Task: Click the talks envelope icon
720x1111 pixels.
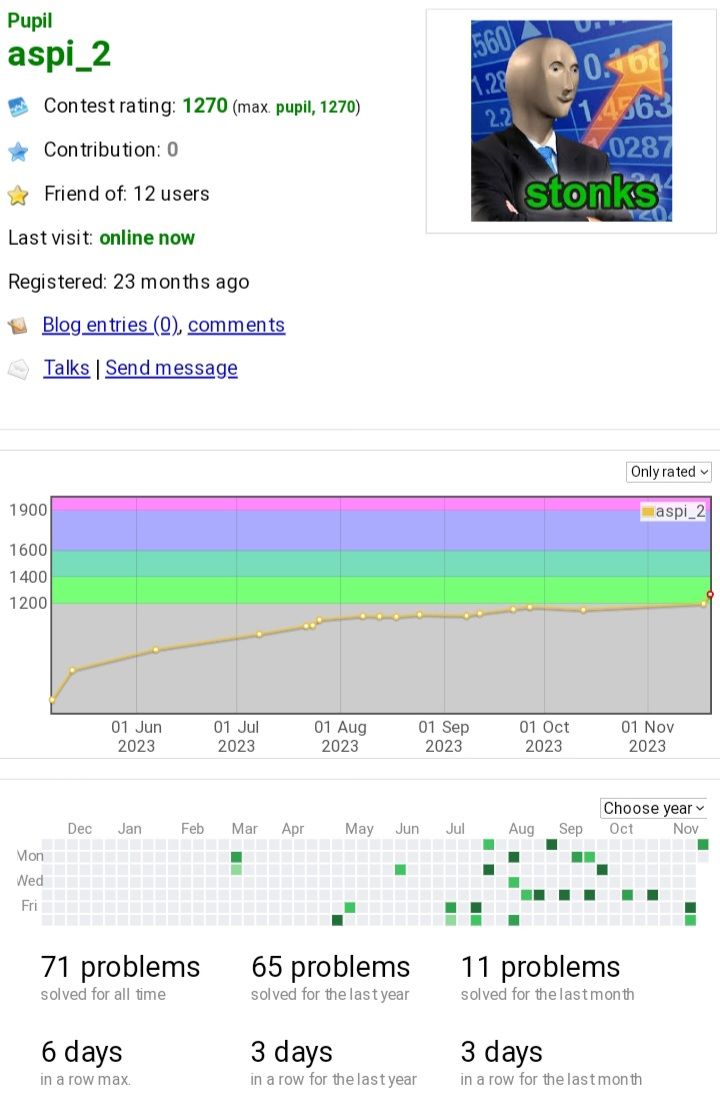Action: tap(18, 369)
